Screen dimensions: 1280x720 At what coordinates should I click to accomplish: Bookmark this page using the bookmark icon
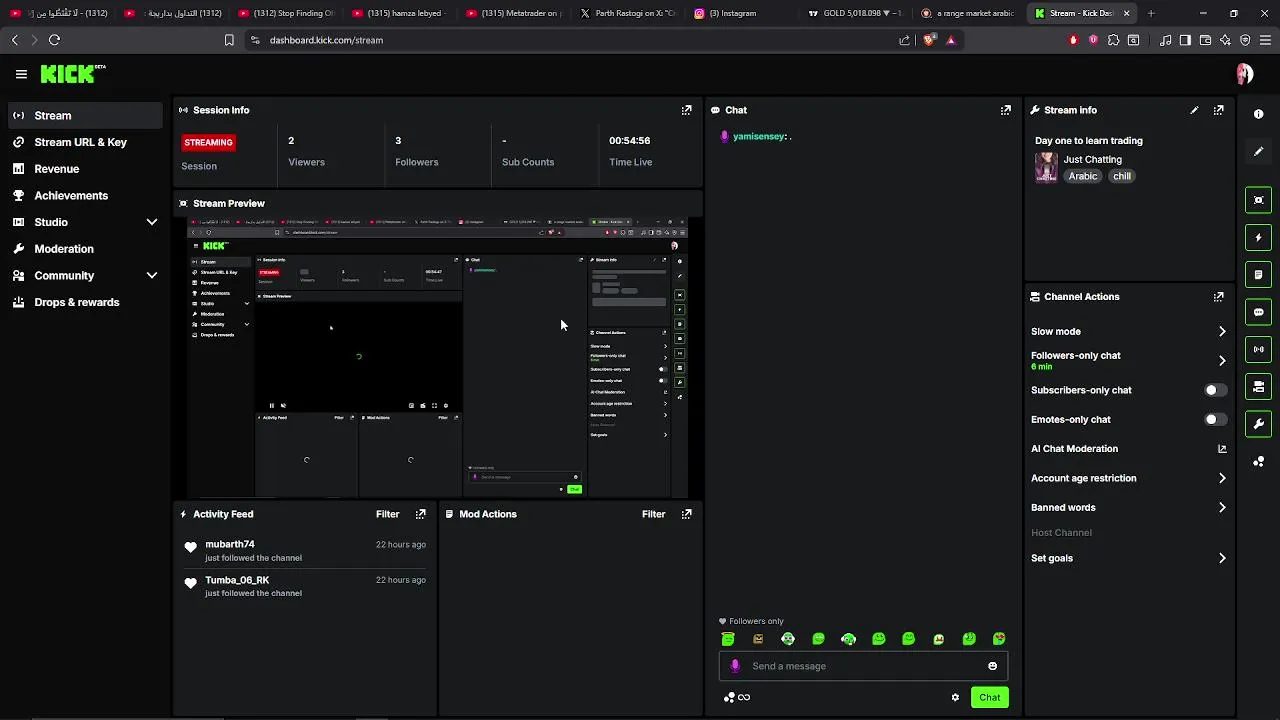click(229, 40)
